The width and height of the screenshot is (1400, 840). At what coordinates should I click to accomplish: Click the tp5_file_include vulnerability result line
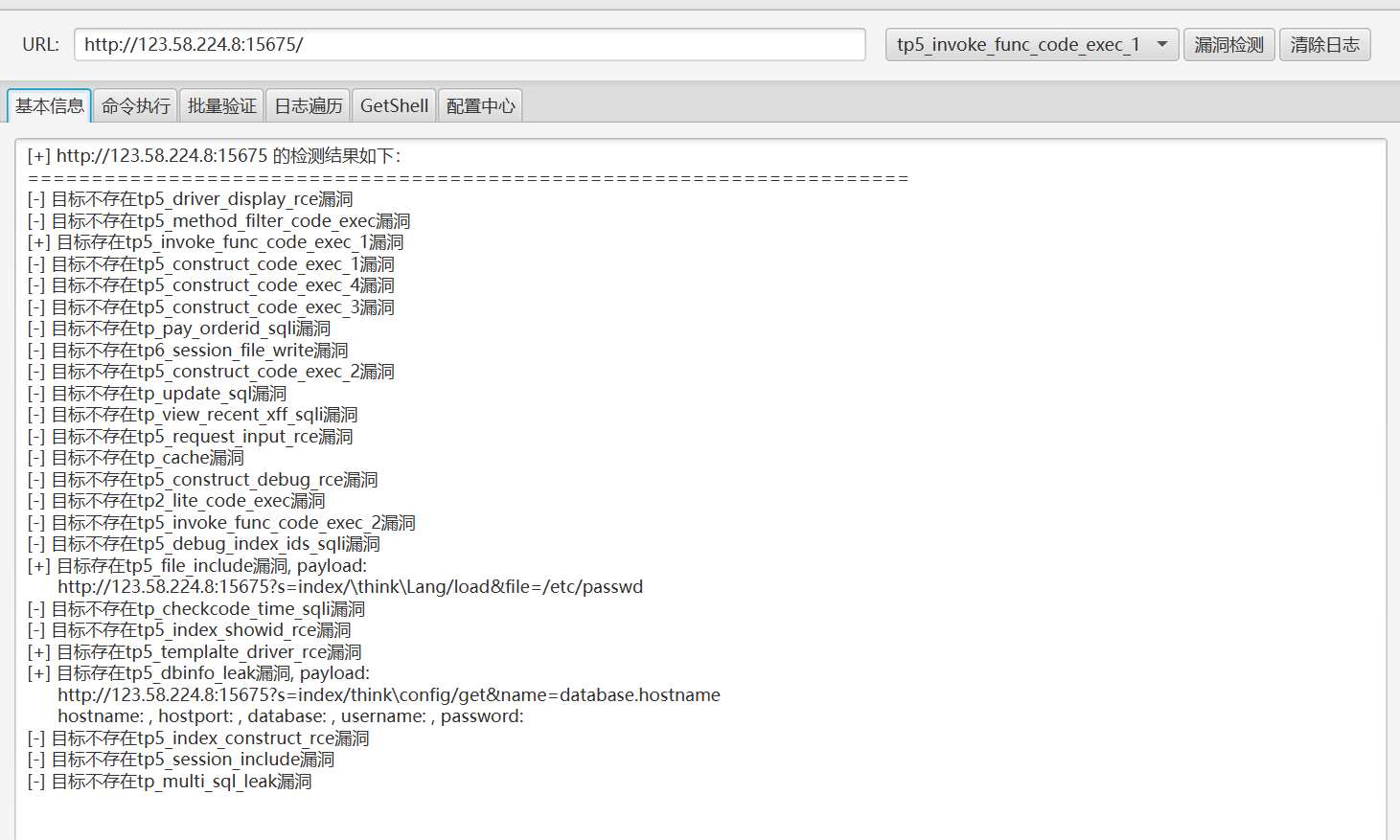[197, 566]
